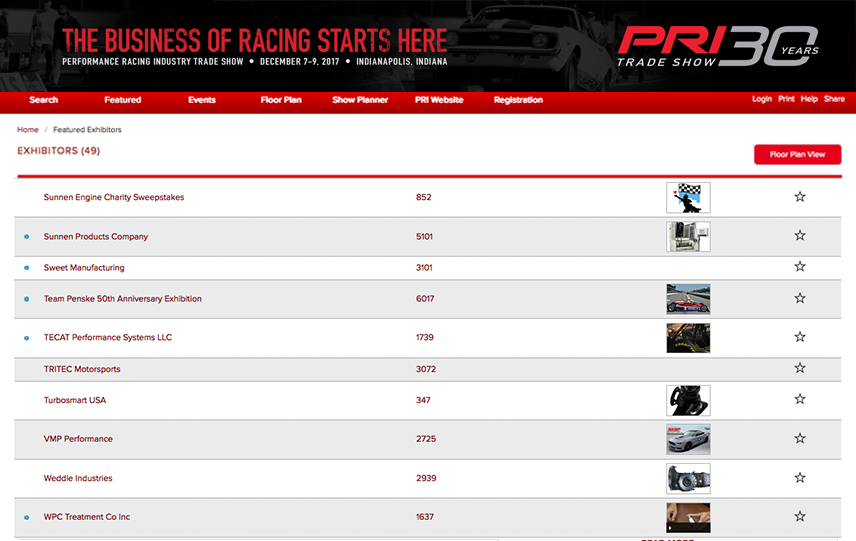Open Sunnen Products Company listing

(x=96, y=236)
